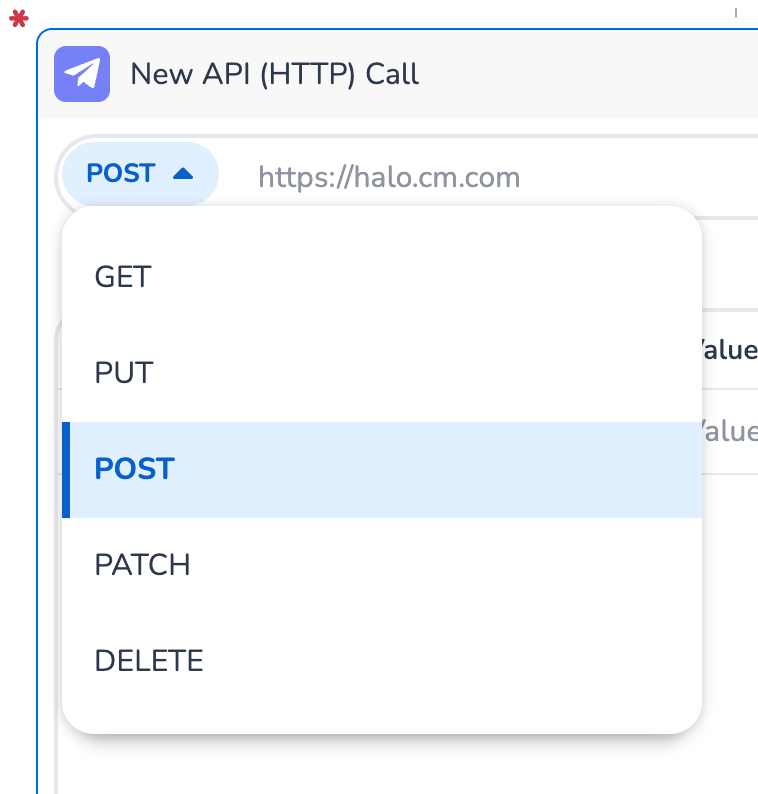
Task: Collapse the HTTP method dropdown
Action: coord(140,174)
